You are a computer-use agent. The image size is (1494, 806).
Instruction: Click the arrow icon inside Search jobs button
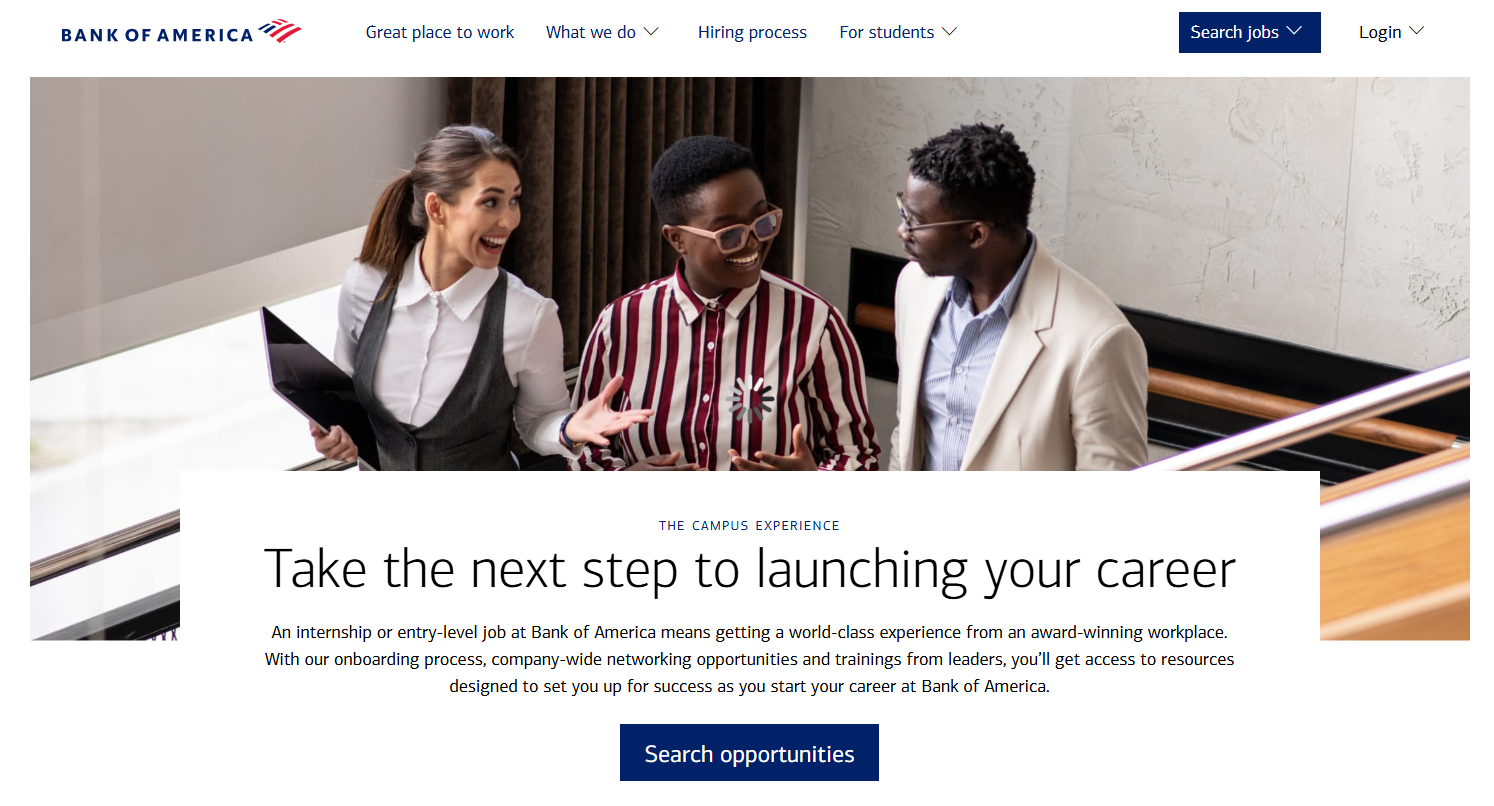point(1294,31)
